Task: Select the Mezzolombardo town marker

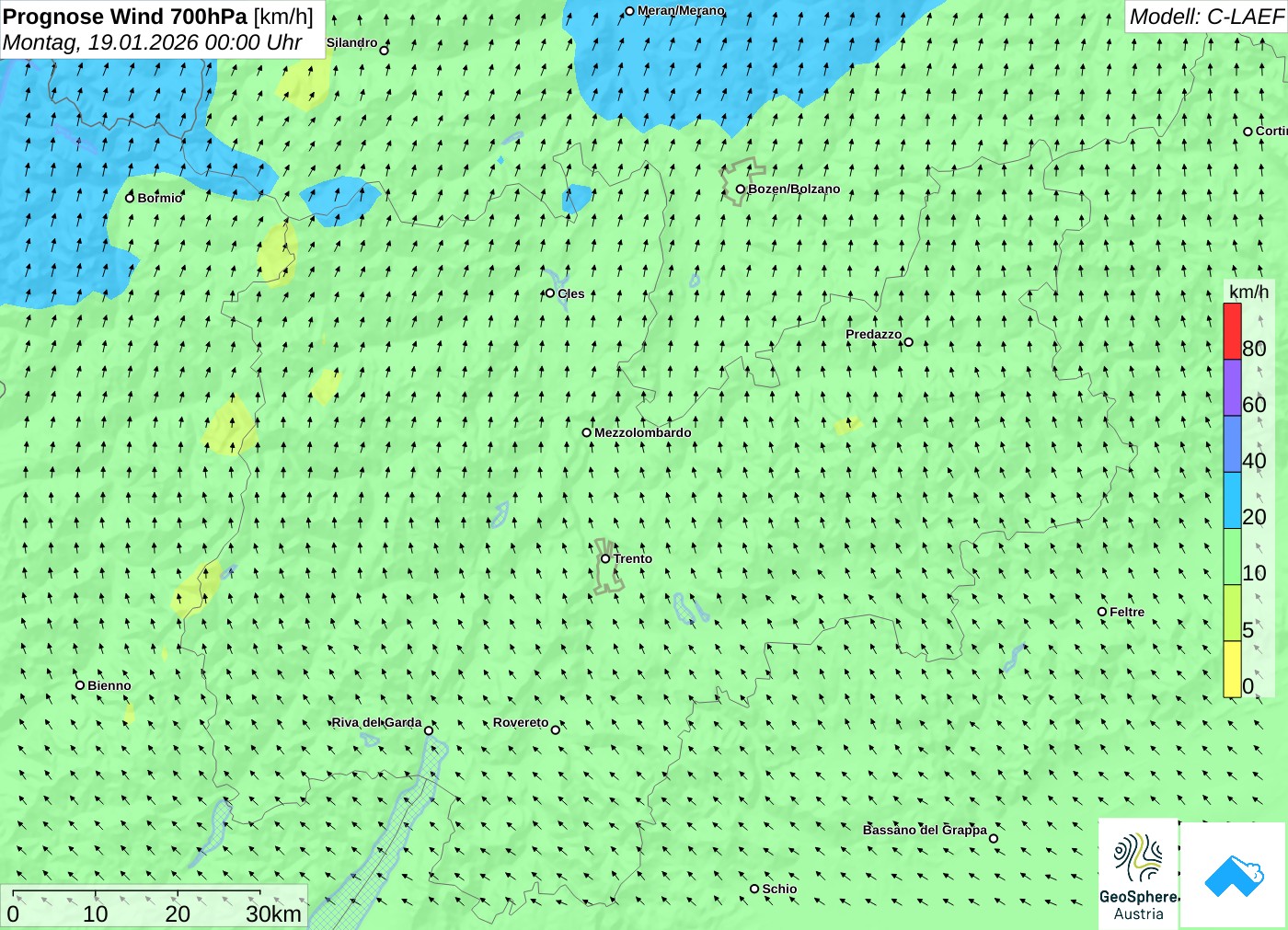Action: [x=587, y=432]
